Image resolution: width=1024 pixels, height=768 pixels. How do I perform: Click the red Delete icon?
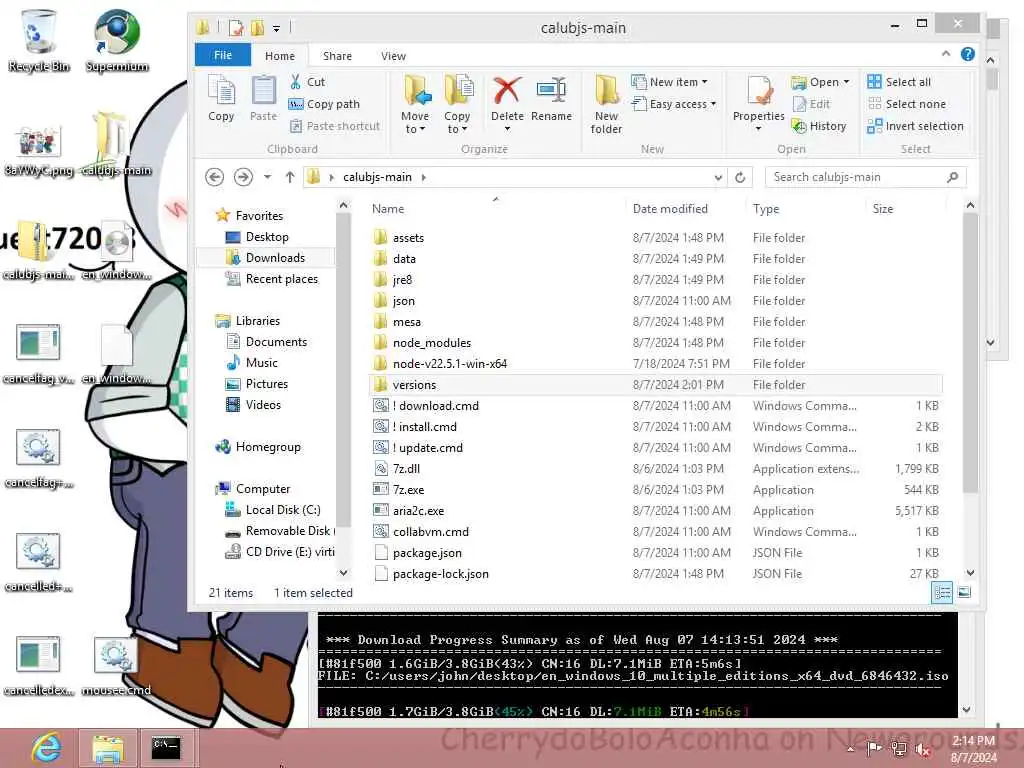tap(507, 91)
